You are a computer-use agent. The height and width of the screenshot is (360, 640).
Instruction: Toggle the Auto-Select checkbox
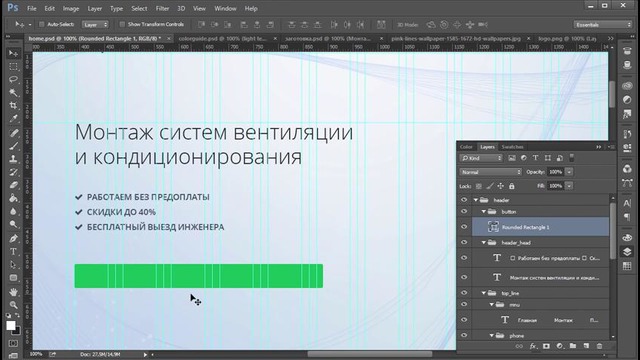coord(41,24)
